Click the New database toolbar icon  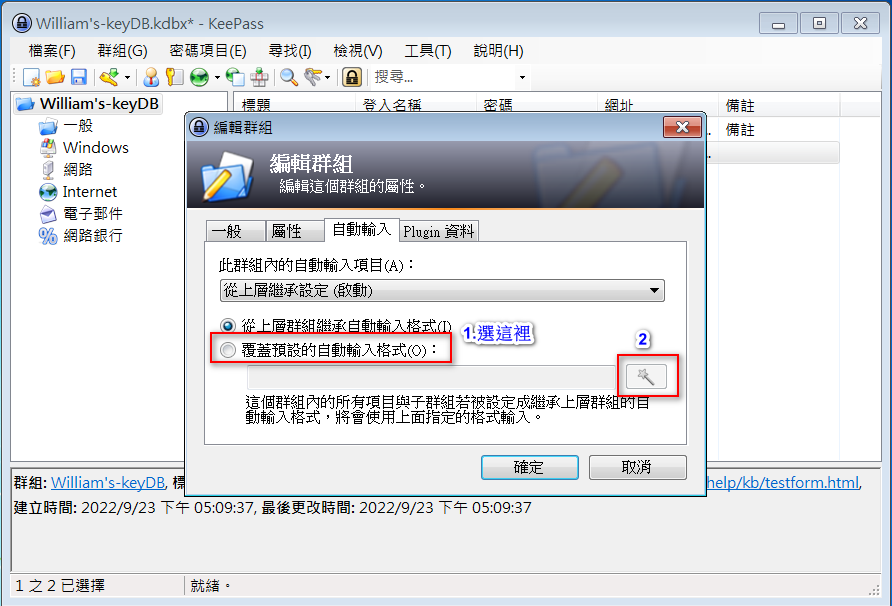pyautogui.click(x=31, y=77)
